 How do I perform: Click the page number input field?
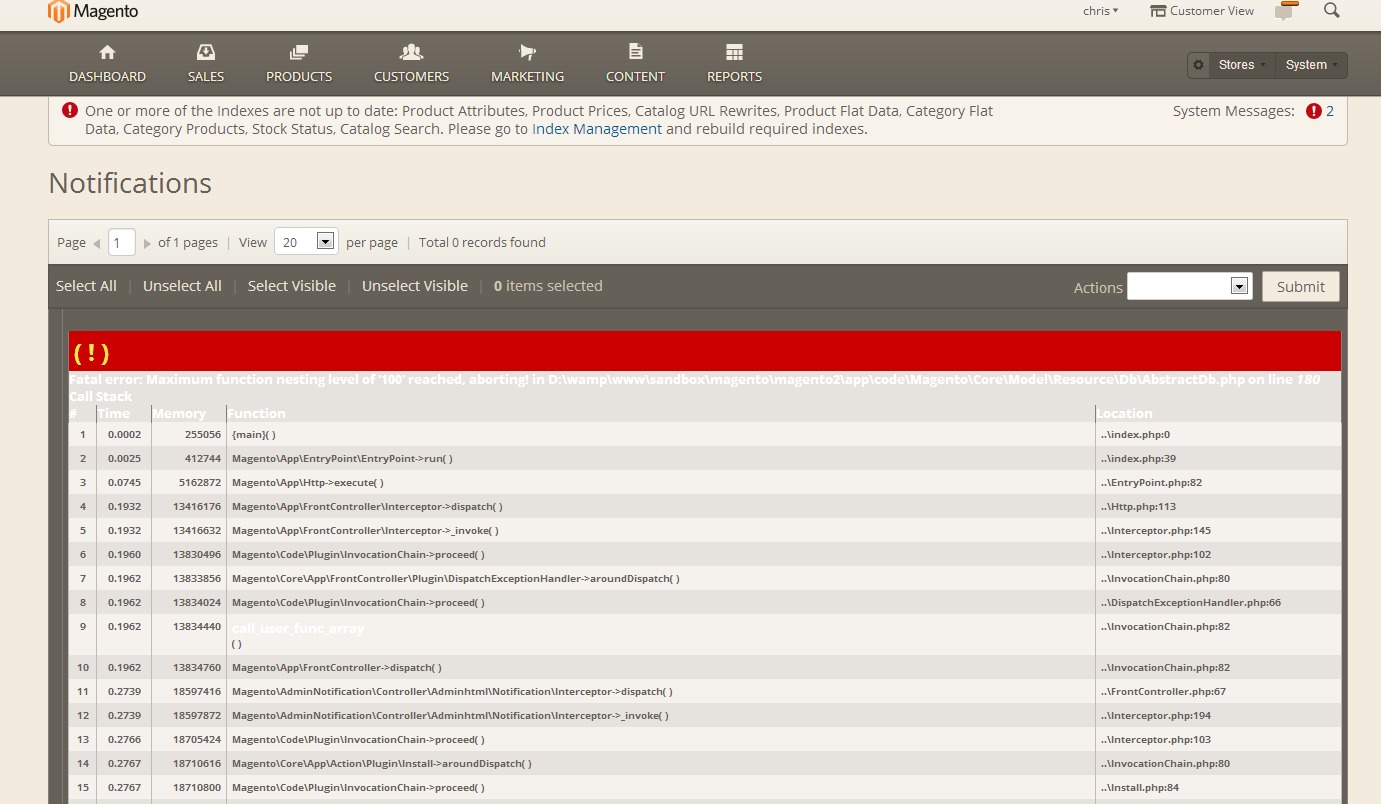122,242
